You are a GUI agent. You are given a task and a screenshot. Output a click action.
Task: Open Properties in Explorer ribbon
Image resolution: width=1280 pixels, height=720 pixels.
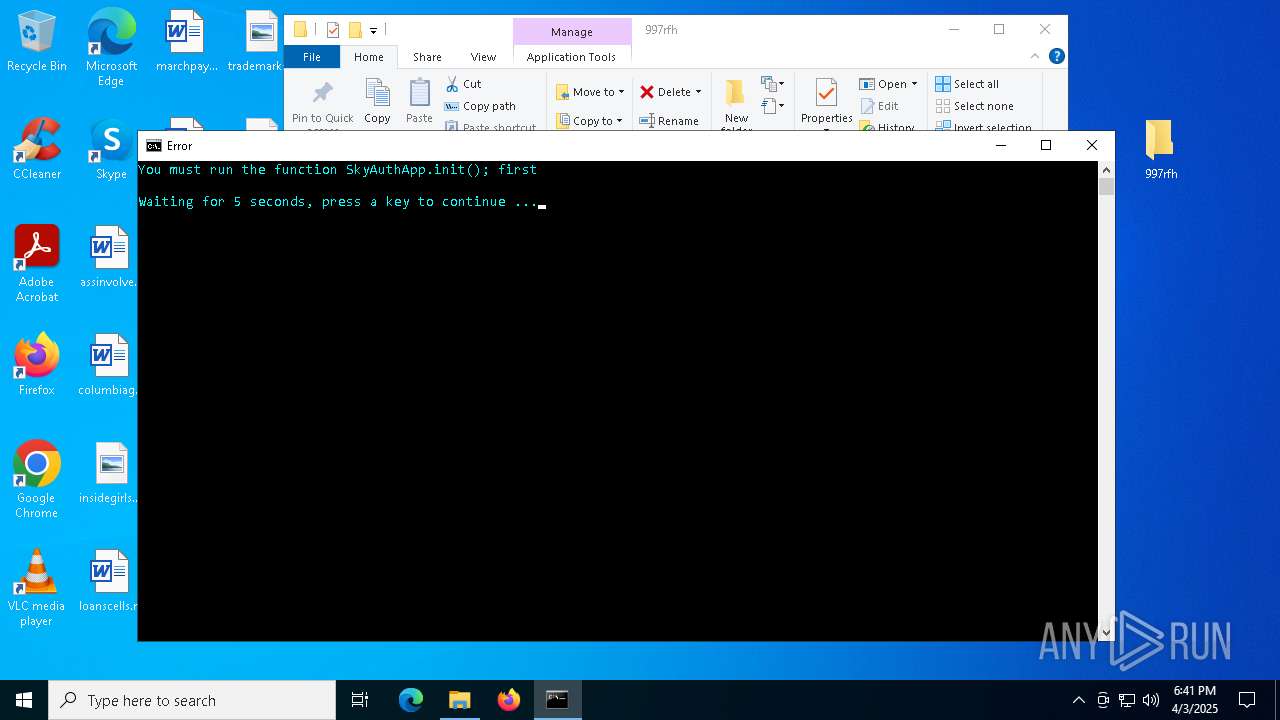coord(826,102)
